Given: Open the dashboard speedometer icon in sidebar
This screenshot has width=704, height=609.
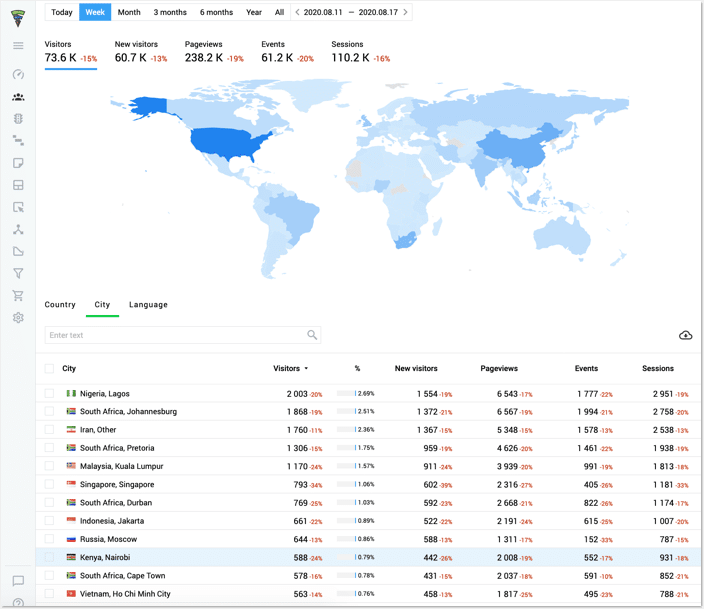Looking at the screenshot, I should coord(18,74).
